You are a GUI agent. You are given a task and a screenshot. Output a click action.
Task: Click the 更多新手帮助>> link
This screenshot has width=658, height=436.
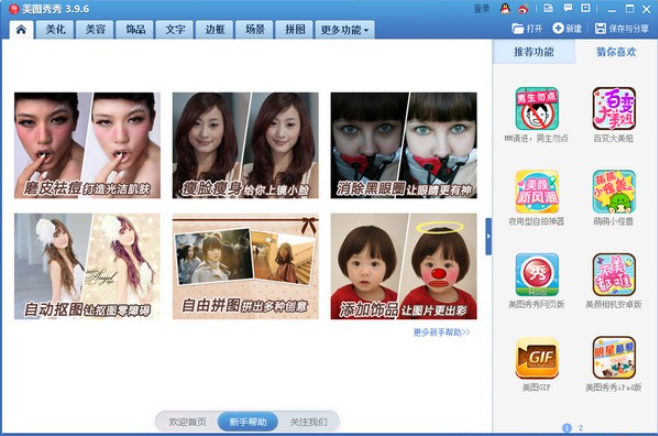point(441,332)
